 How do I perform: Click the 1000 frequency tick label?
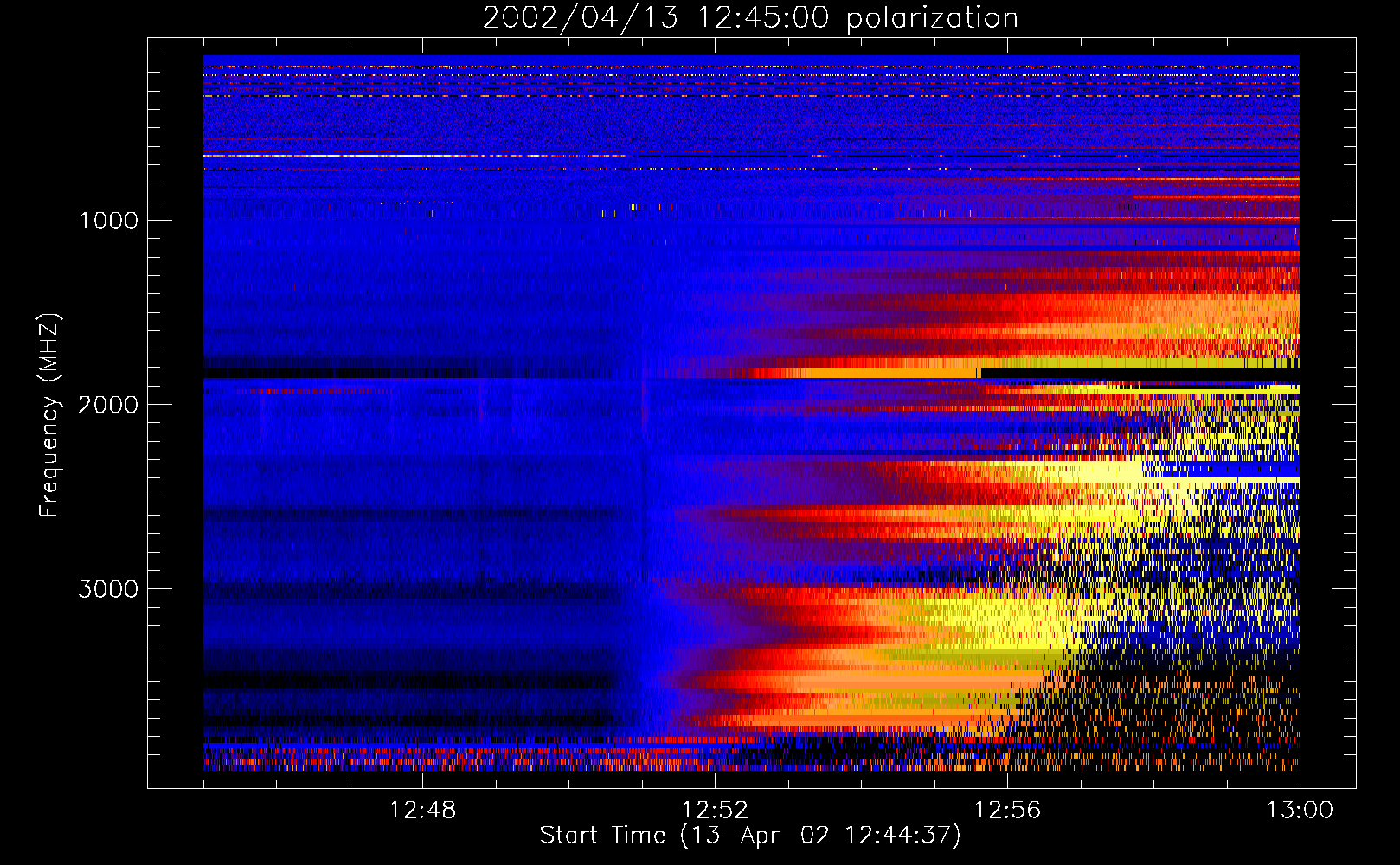[x=108, y=221]
